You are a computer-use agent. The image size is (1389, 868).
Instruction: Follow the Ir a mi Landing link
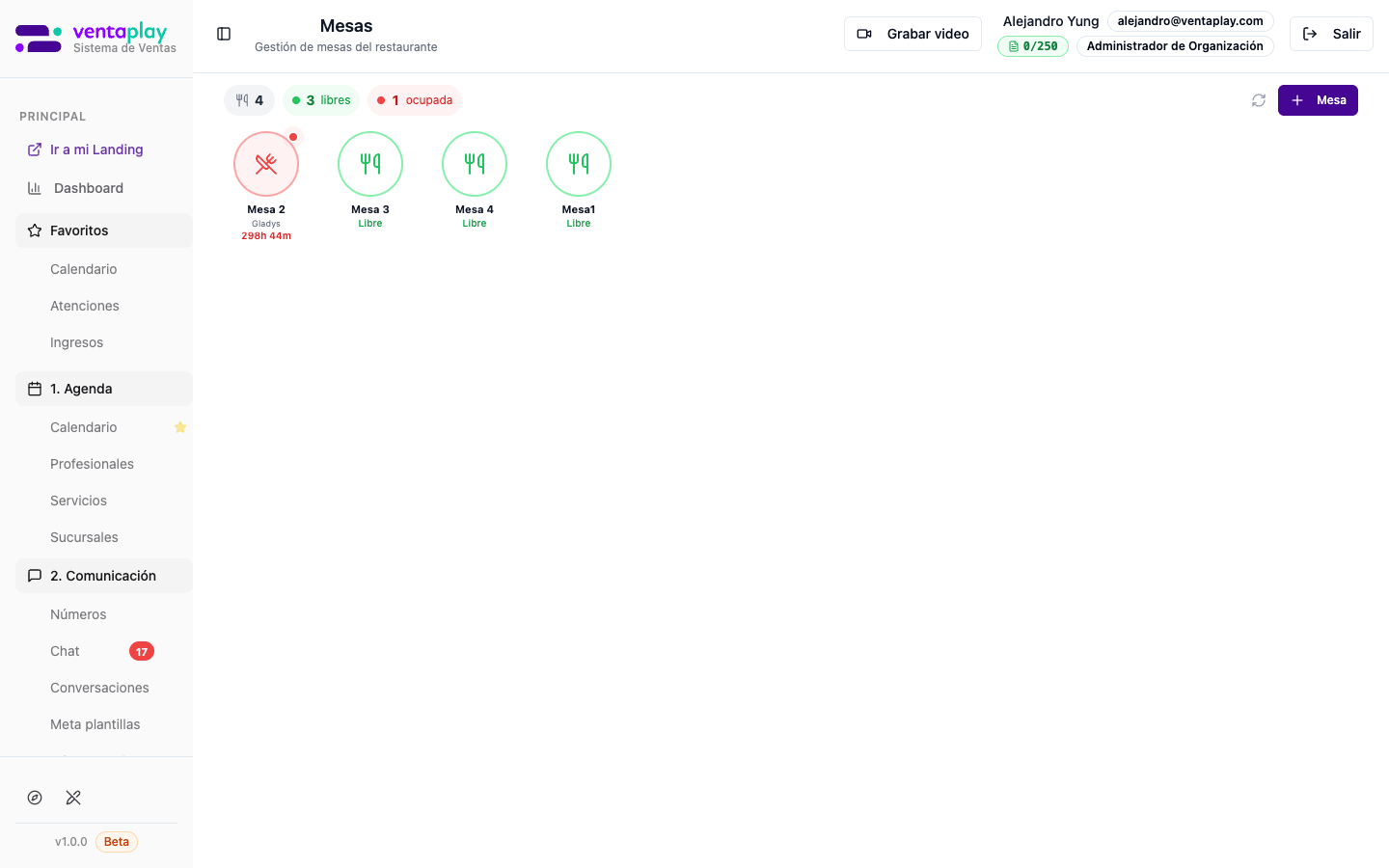click(96, 149)
